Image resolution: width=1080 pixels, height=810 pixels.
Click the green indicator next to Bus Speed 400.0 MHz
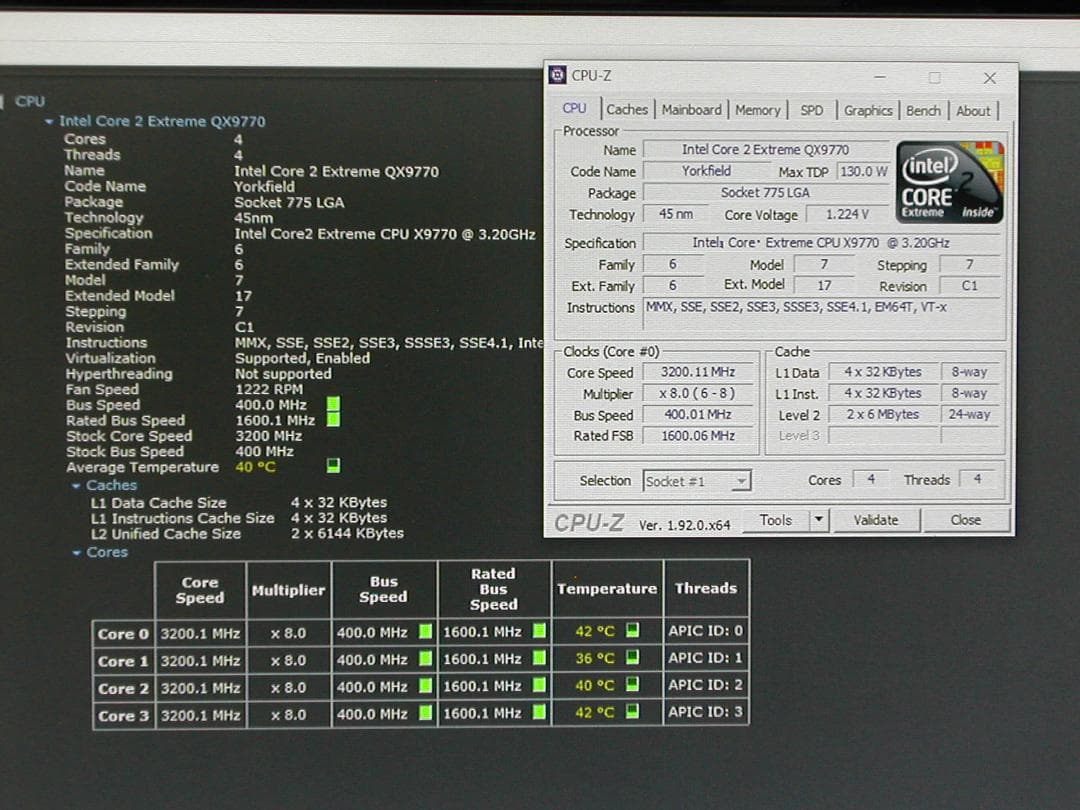(x=331, y=404)
